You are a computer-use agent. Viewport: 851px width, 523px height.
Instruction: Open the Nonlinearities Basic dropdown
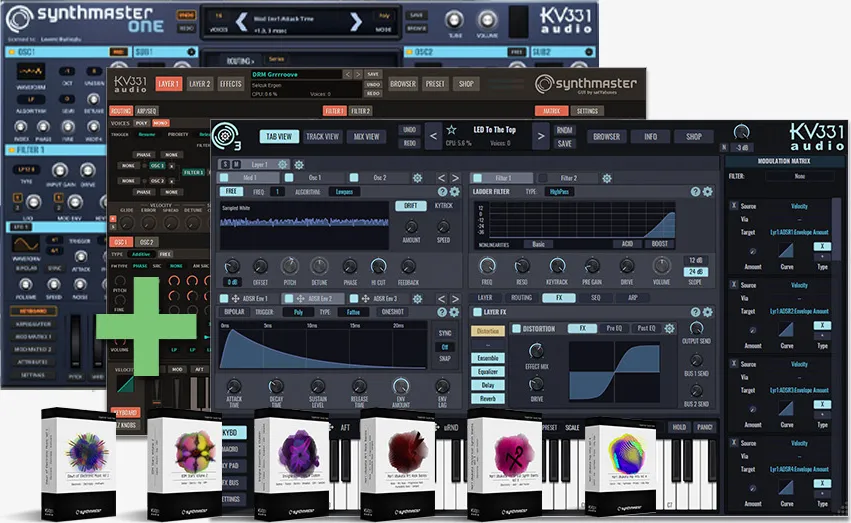(538, 244)
